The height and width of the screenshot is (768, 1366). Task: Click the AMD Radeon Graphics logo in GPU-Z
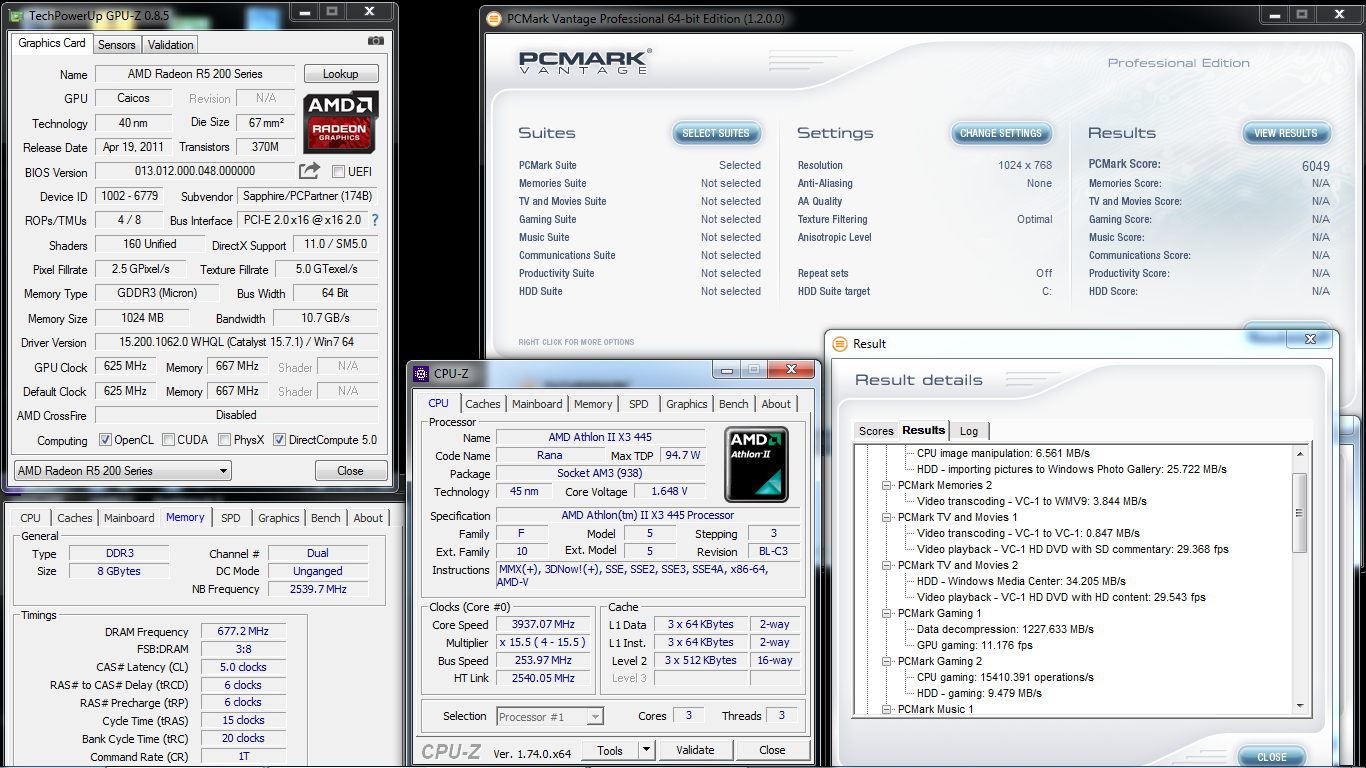pos(341,121)
